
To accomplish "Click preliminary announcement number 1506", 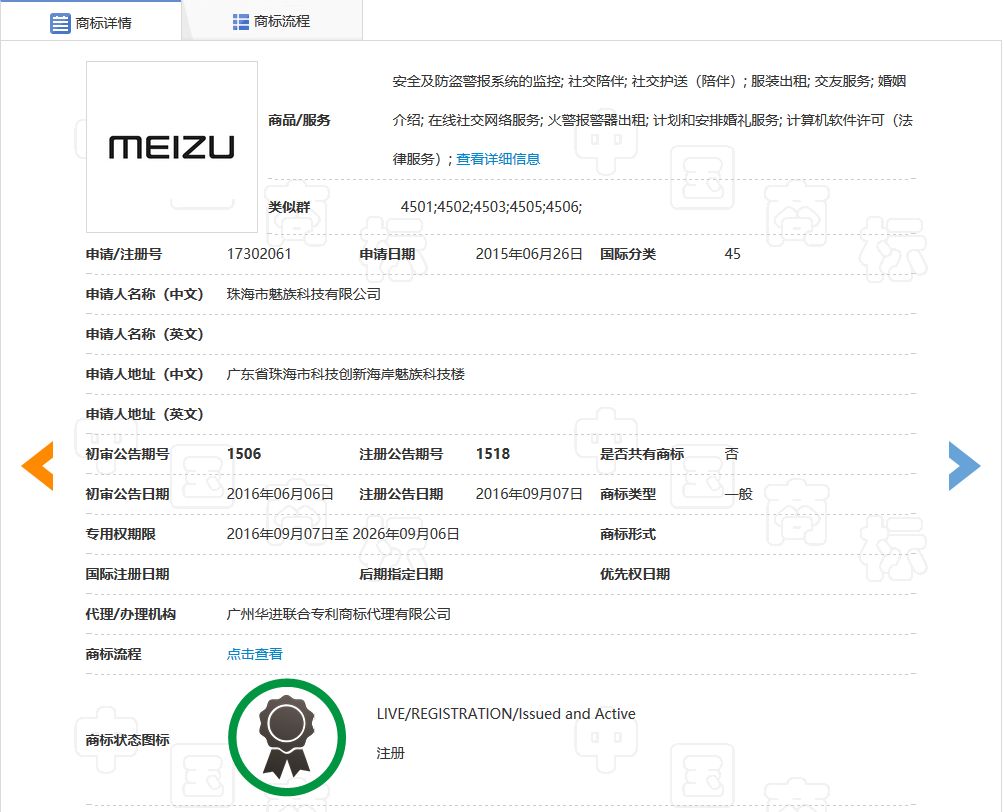I will pos(244,454).
